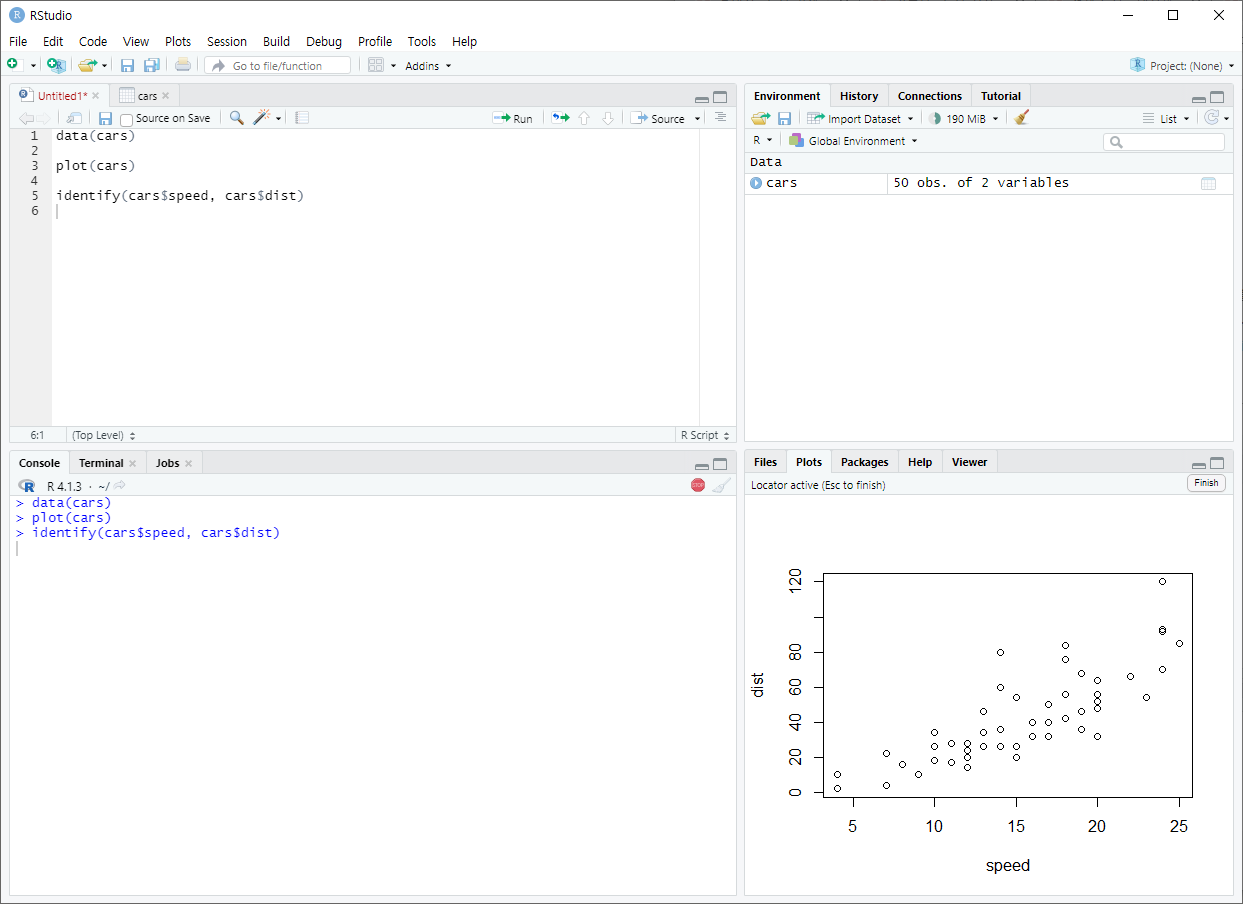This screenshot has width=1243, height=904.
Task: Open the Help menu
Action: 464,41
